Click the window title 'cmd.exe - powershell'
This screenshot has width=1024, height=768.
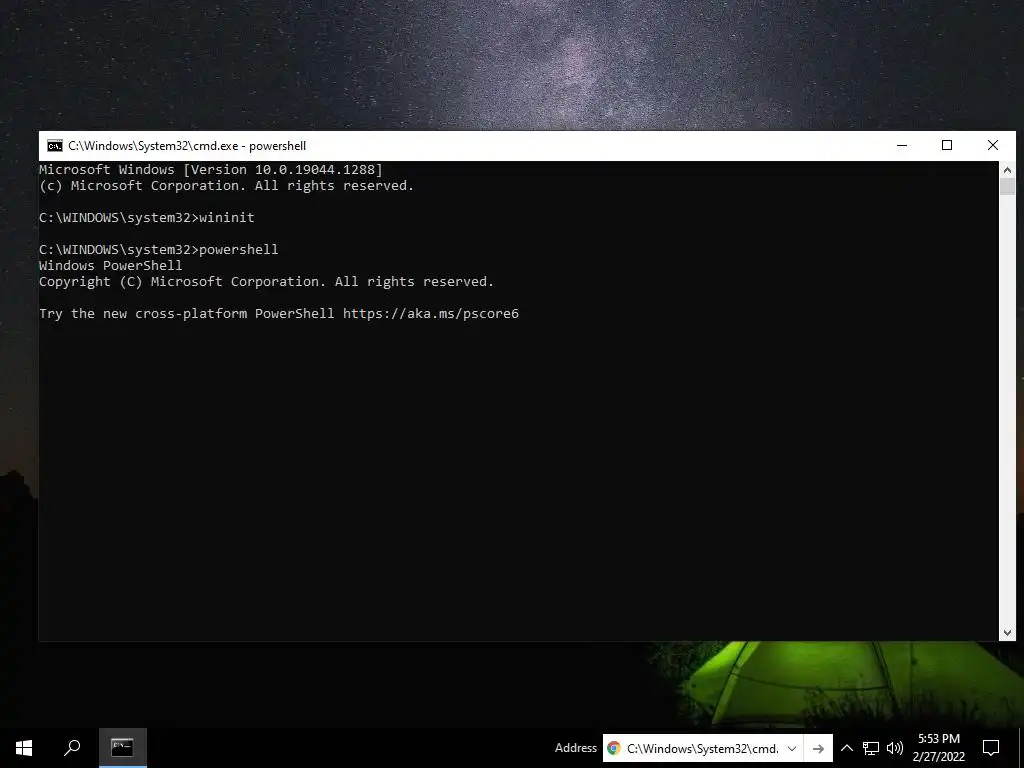[x=187, y=146]
